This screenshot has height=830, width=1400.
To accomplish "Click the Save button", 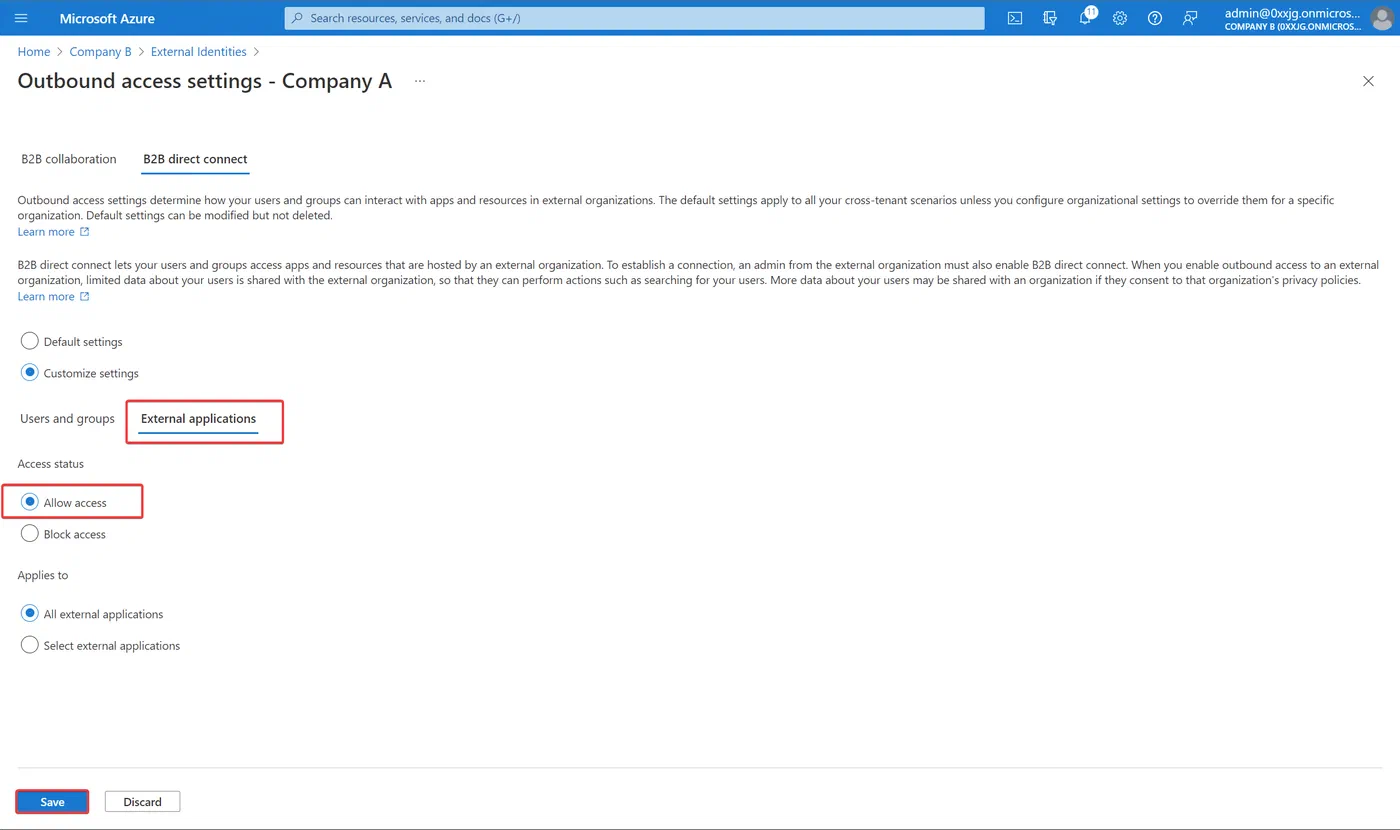I will point(52,802).
